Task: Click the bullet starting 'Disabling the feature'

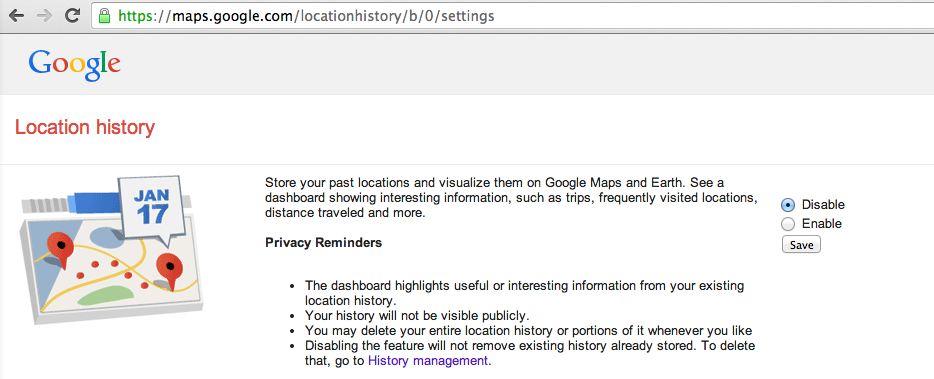Action: coord(530,353)
